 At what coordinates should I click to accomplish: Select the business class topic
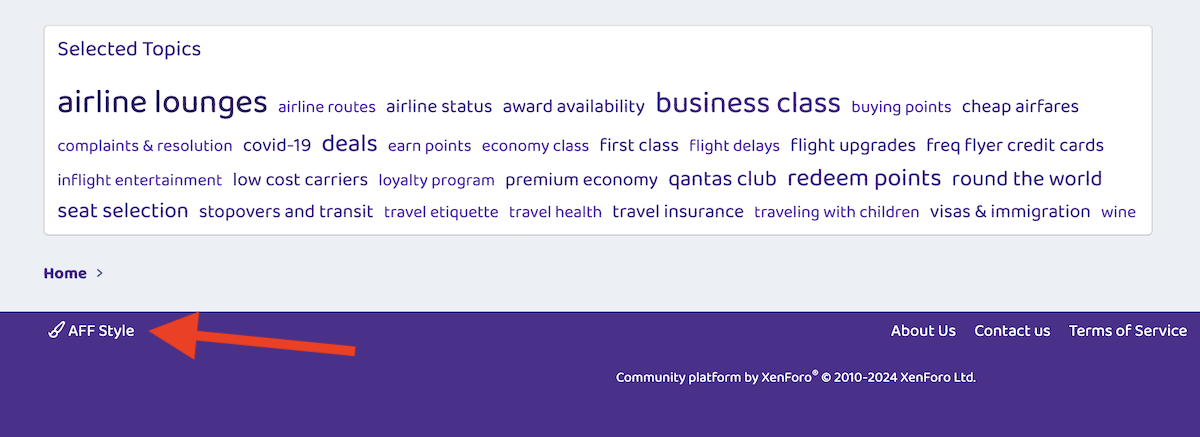pos(748,102)
